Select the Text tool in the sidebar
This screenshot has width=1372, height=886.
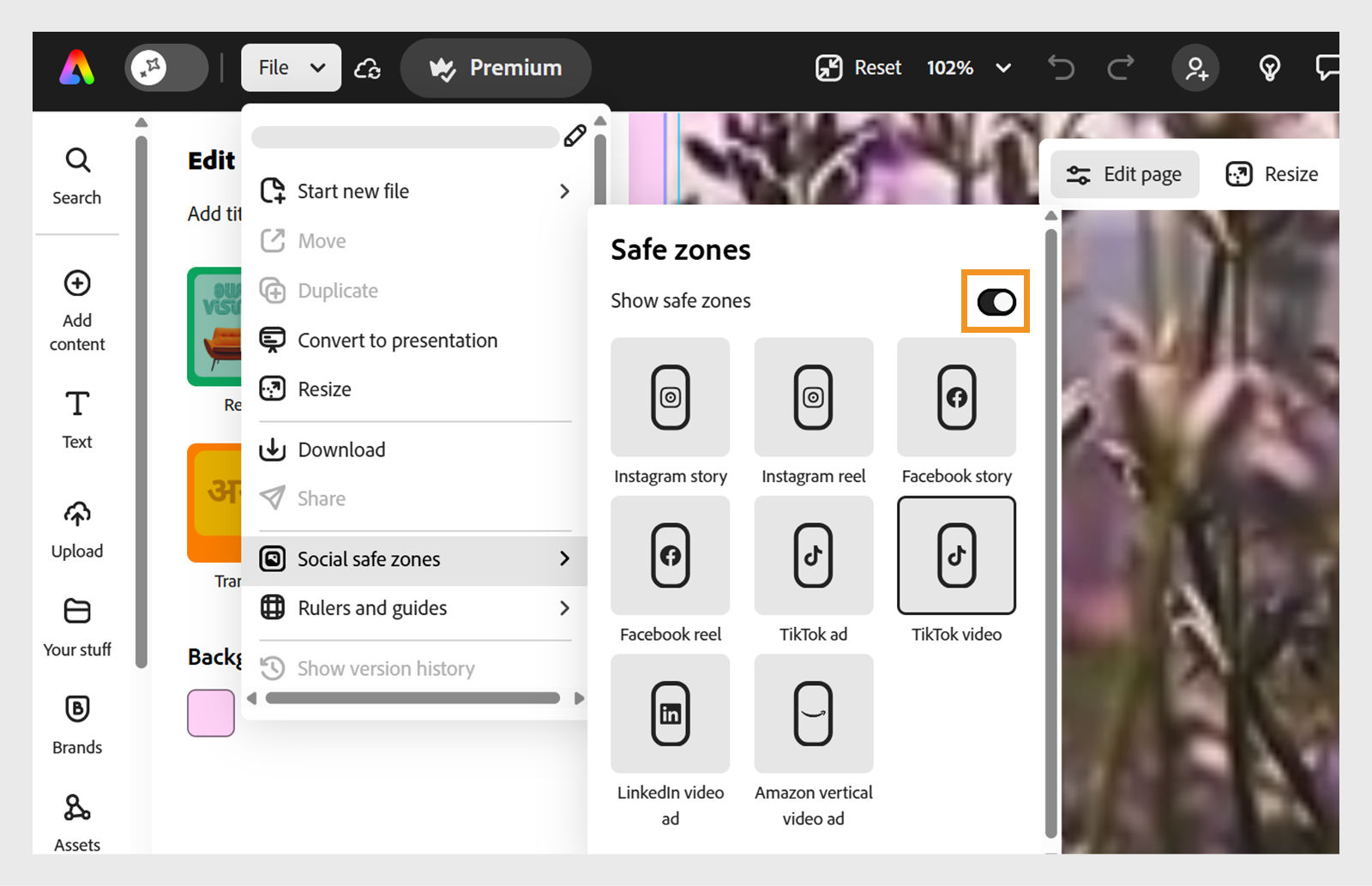76,418
